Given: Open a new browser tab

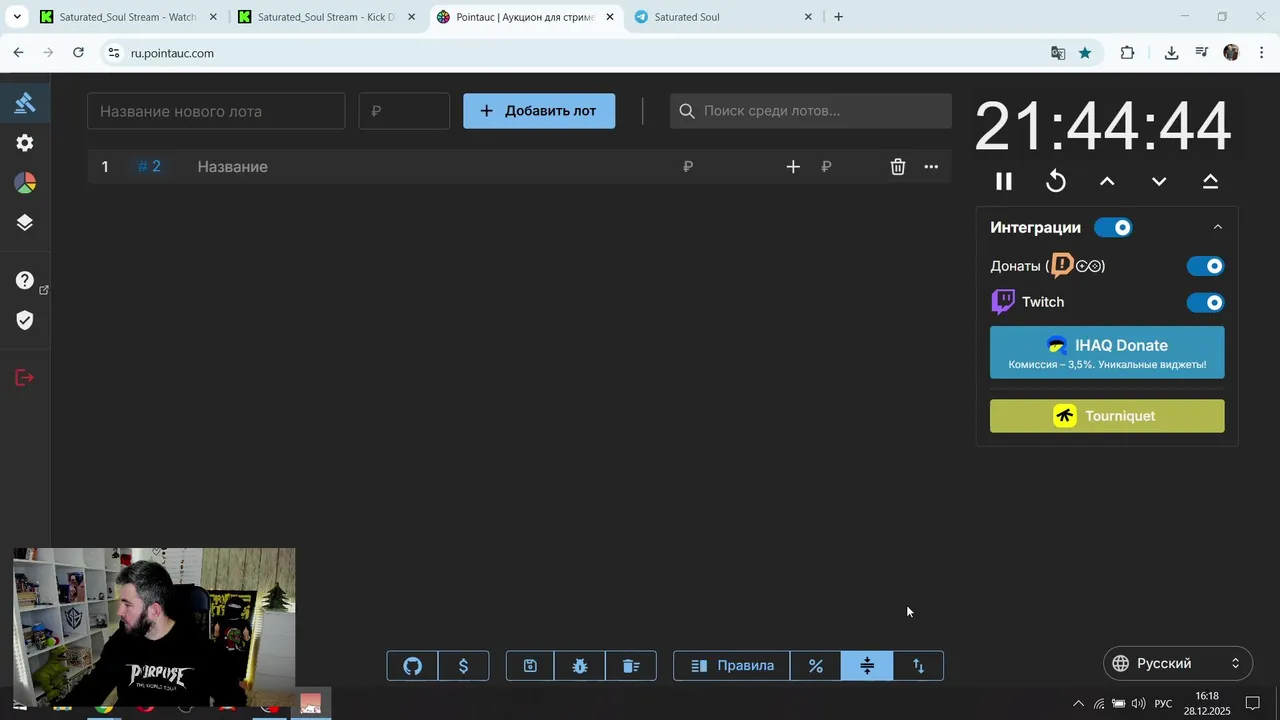Looking at the screenshot, I should (x=838, y=17).
